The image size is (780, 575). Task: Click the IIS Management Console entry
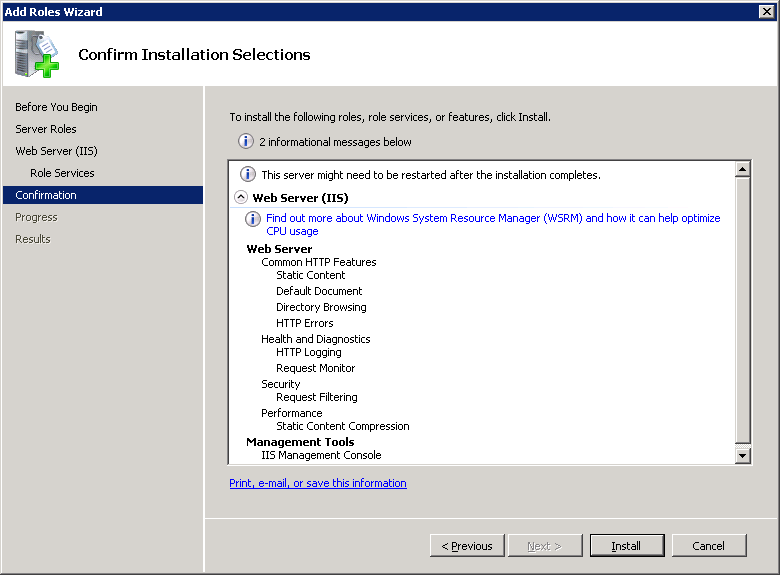click(314, 455)
